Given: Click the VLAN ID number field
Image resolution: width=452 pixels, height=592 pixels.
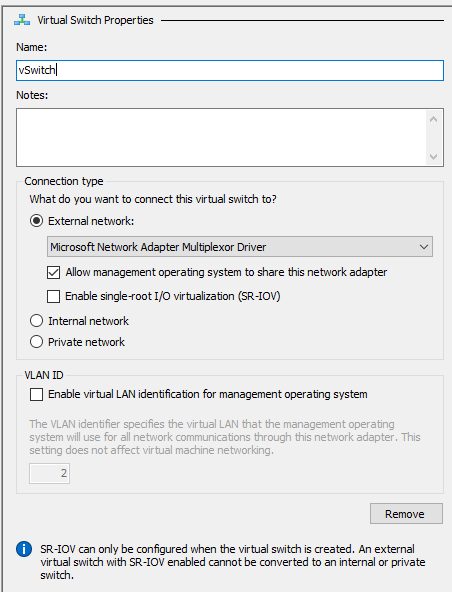Looking at the screenshot, I should pyautogui.click(x=49, y=473).
